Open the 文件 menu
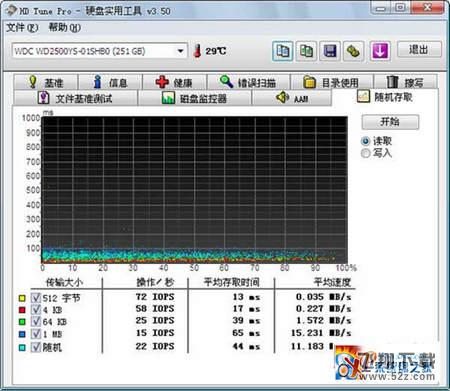 22,27
